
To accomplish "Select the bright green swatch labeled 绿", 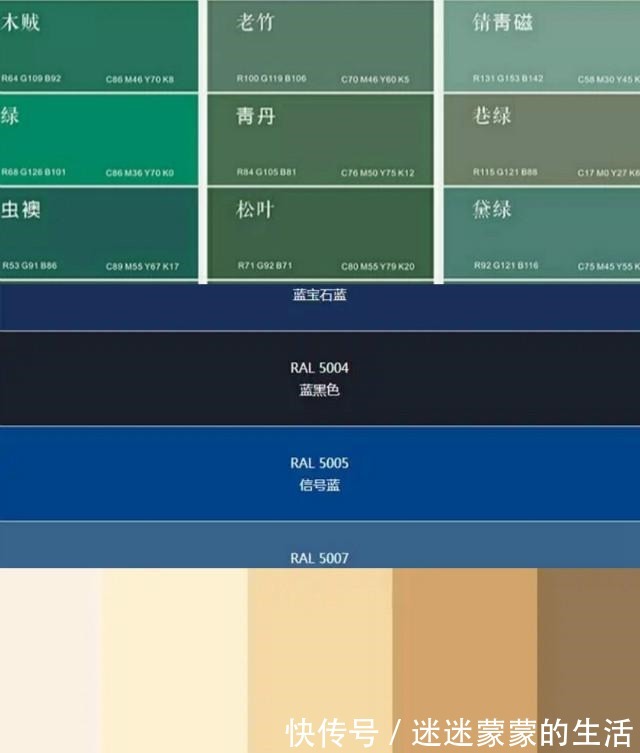I will coord(98,139).
